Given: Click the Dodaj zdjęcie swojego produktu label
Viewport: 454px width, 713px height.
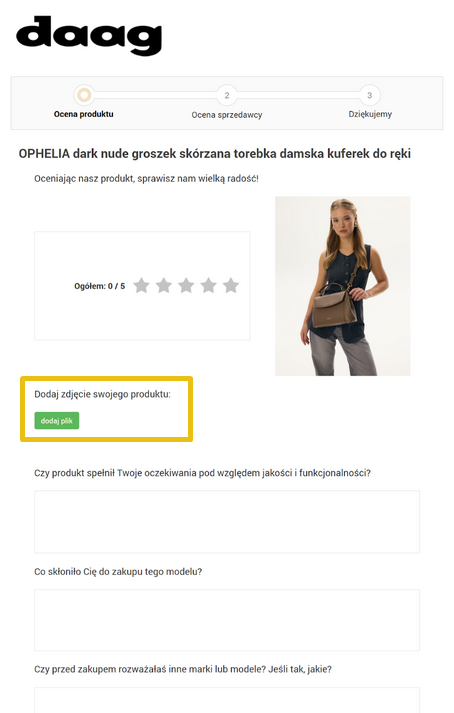Looking at the screenshot, I should point(102,394).
